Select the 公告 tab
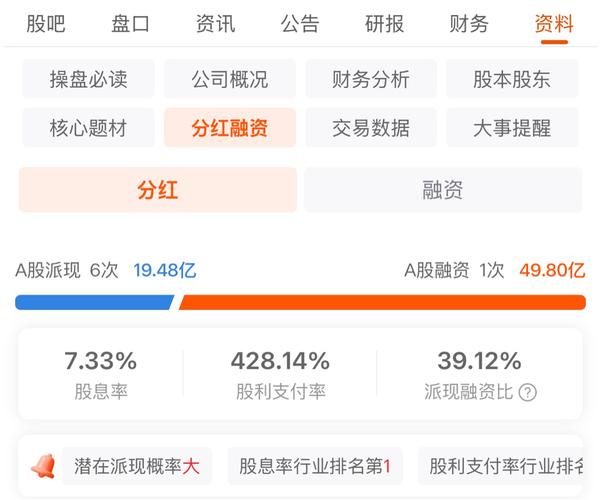The height and width of the screenshot is (500, 601). click(x=300, y=23)
